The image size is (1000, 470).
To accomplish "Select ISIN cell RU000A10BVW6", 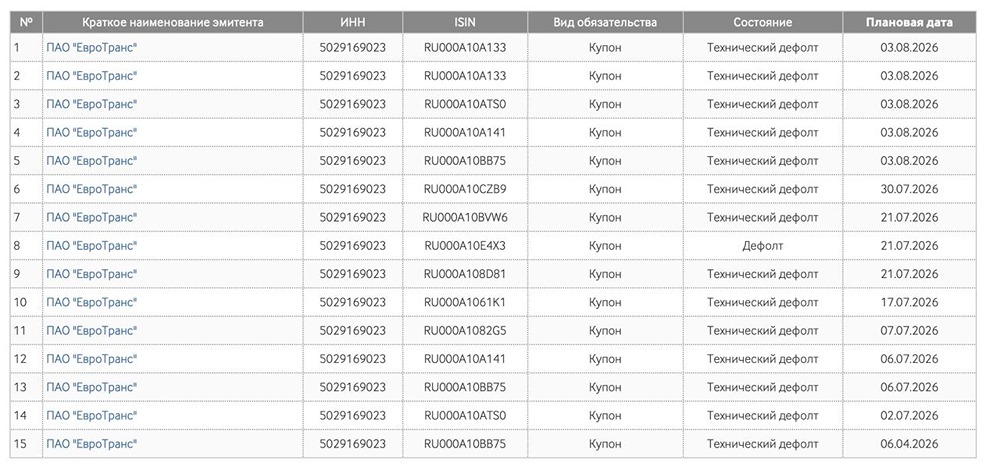I will [x=465, y=217].
